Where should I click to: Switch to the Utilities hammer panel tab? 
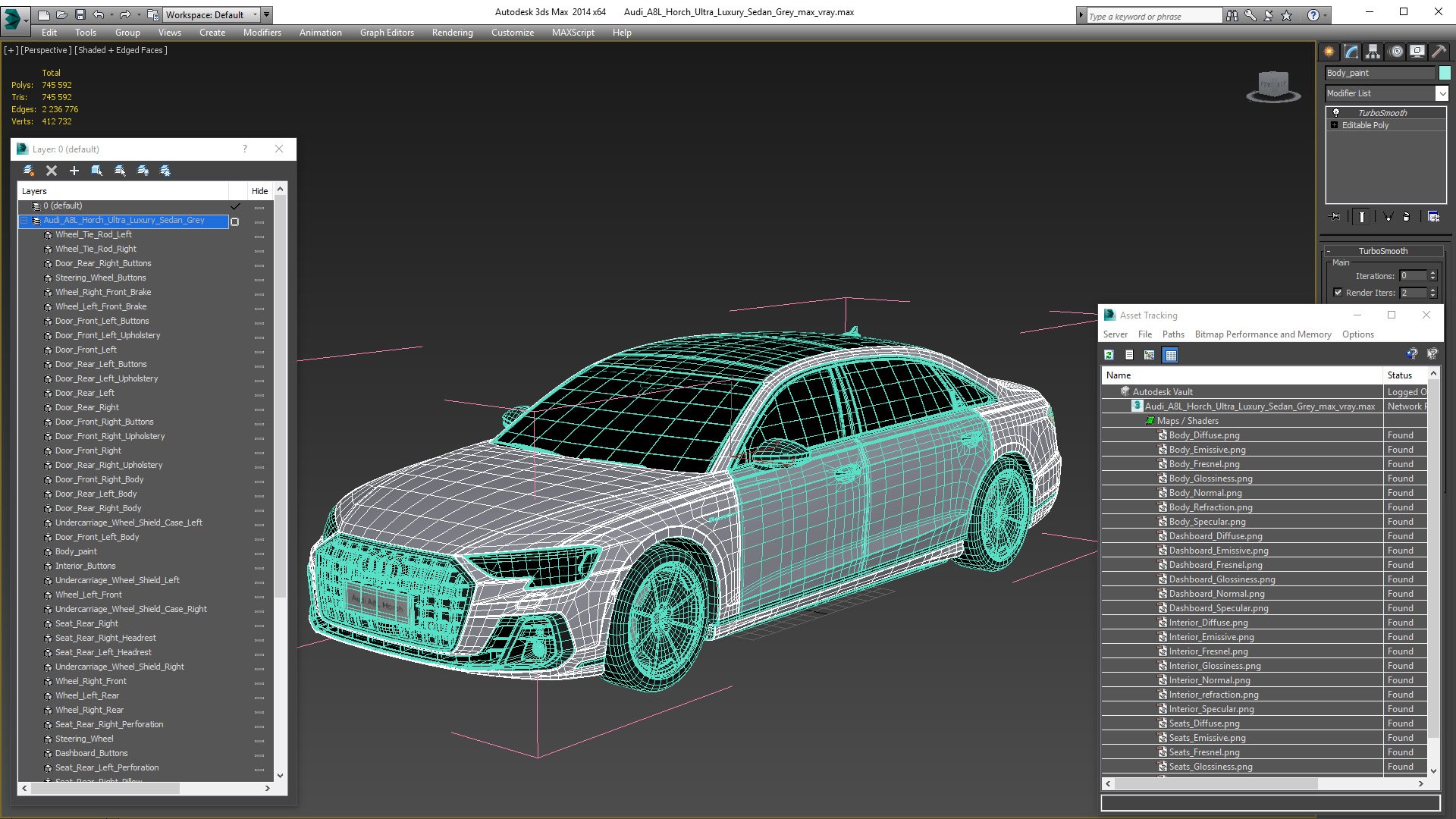[x=1439, y=52]
